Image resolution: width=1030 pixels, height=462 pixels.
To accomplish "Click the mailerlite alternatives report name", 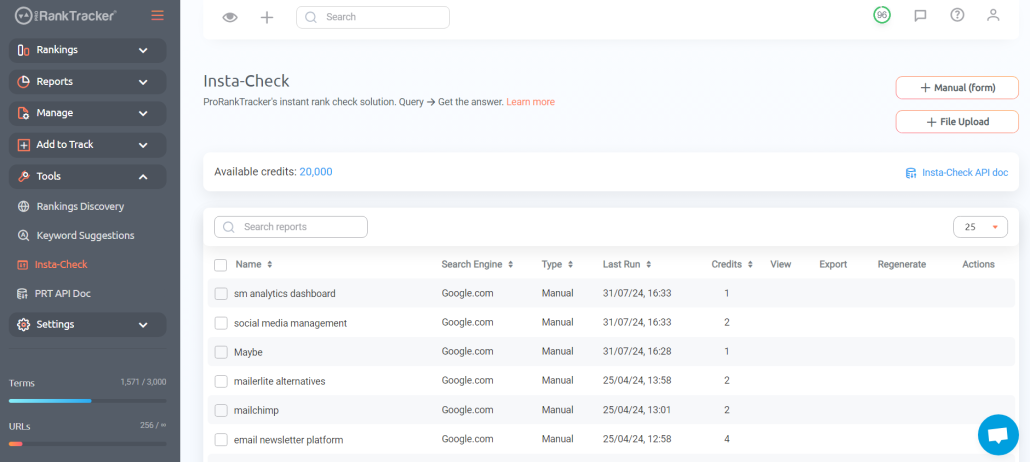I will pos(280,381).
